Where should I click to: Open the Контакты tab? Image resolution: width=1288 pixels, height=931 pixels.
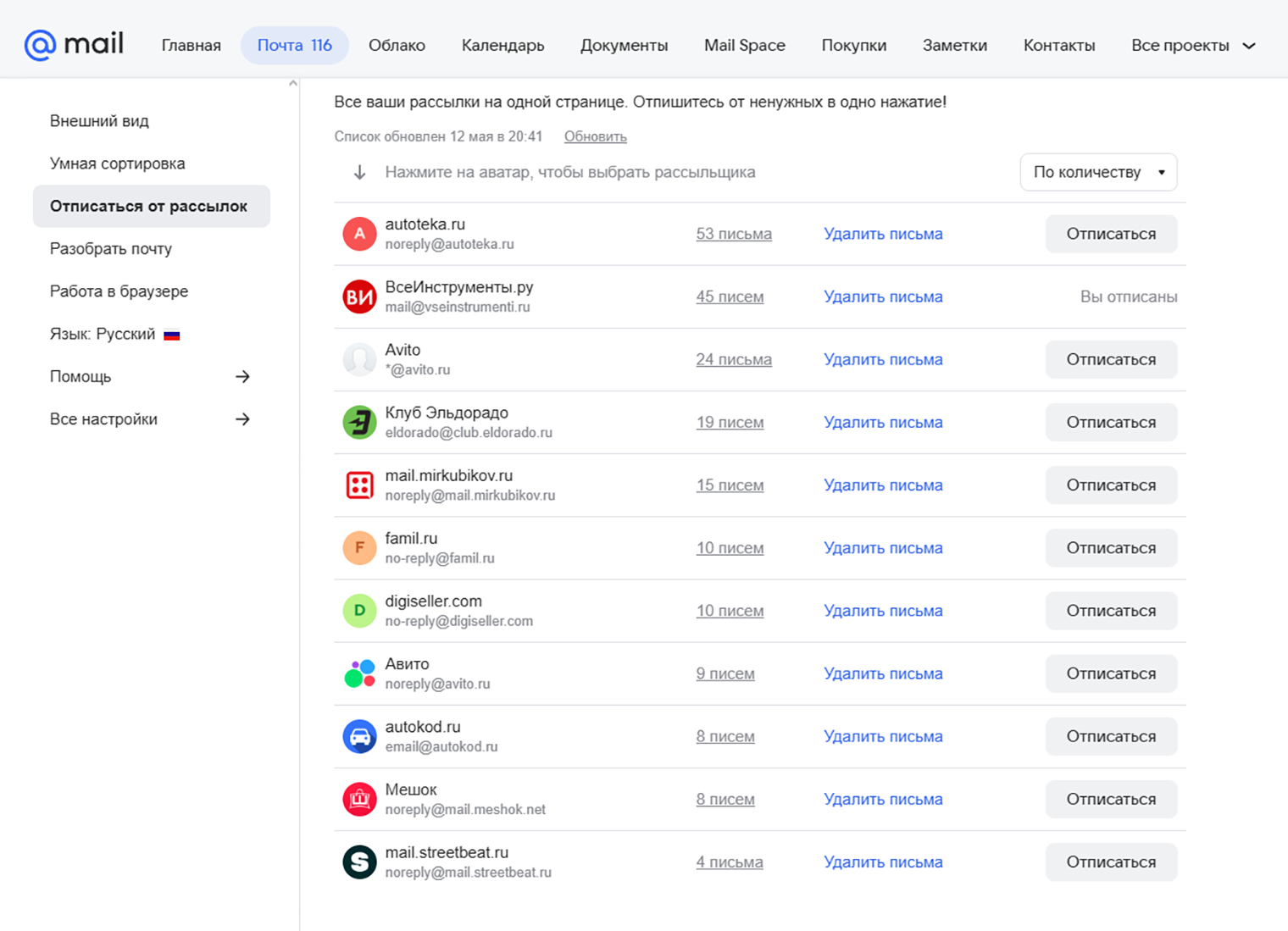coord(1059,45)
